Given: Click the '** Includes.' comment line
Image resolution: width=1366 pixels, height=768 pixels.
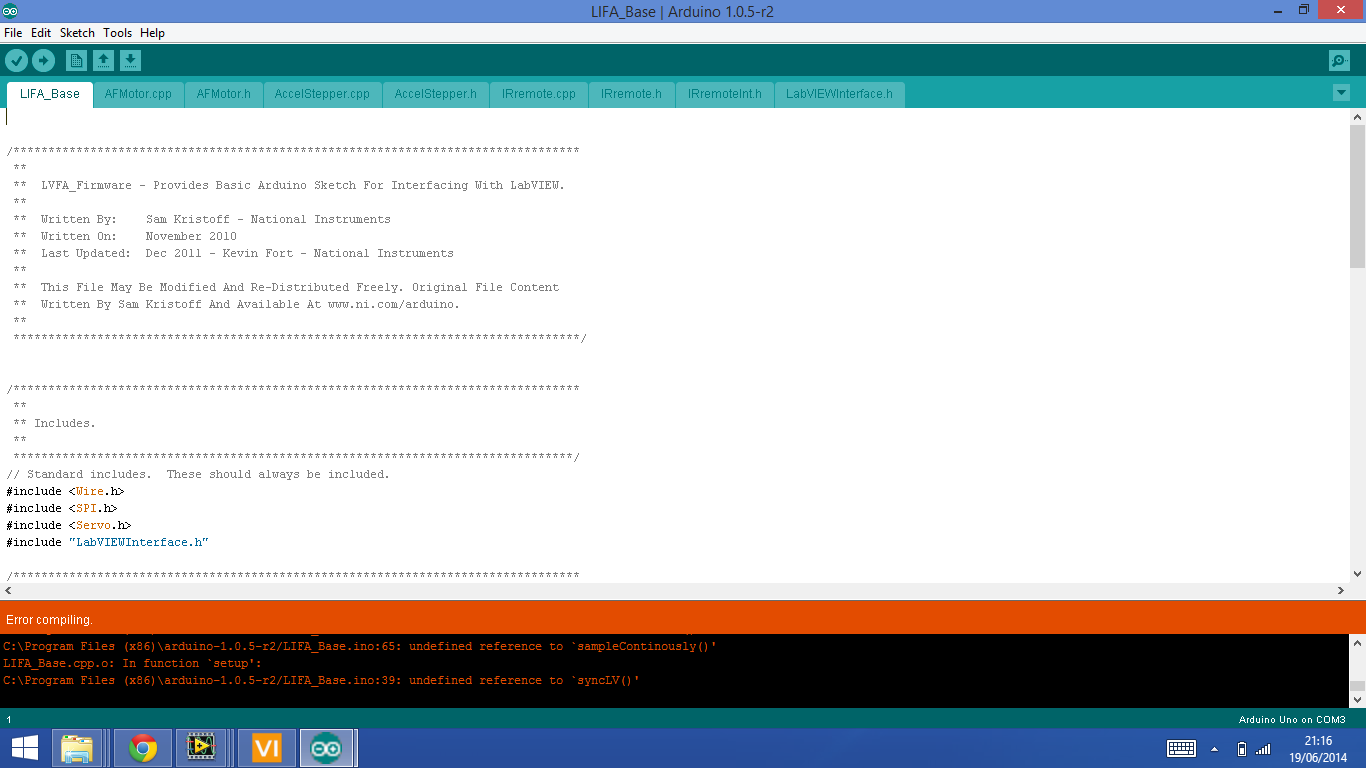Looking at the screenshot, I should (x=55, y=423).
